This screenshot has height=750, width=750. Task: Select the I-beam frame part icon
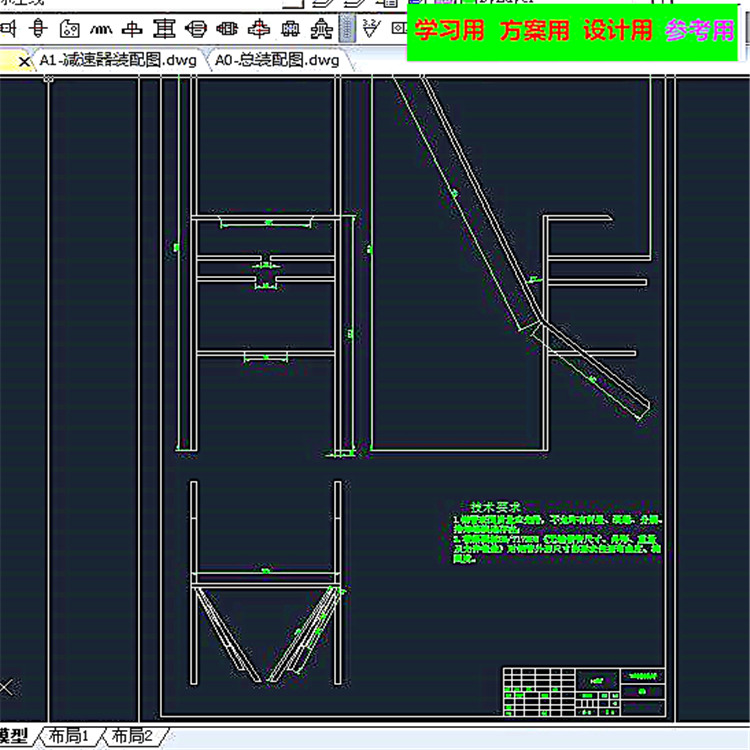click(x=164, y=29)
